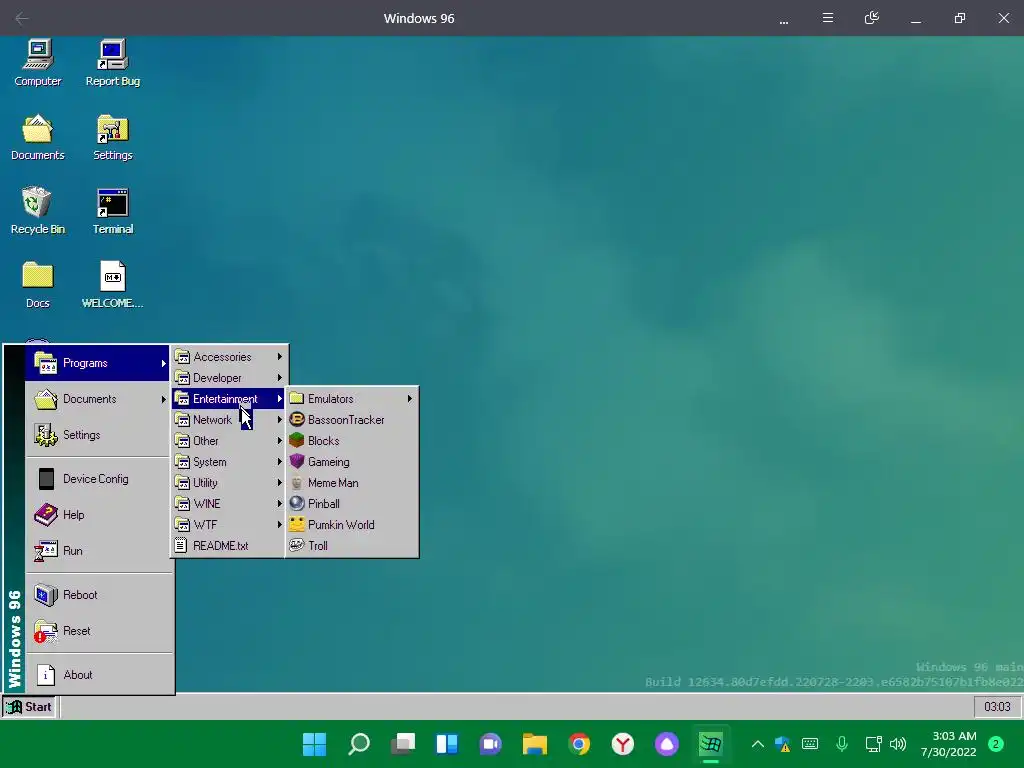Viewport: 1024px width, 768px height.
Task: Expand the Accessories submenu
Action: [x=228, y=357]
